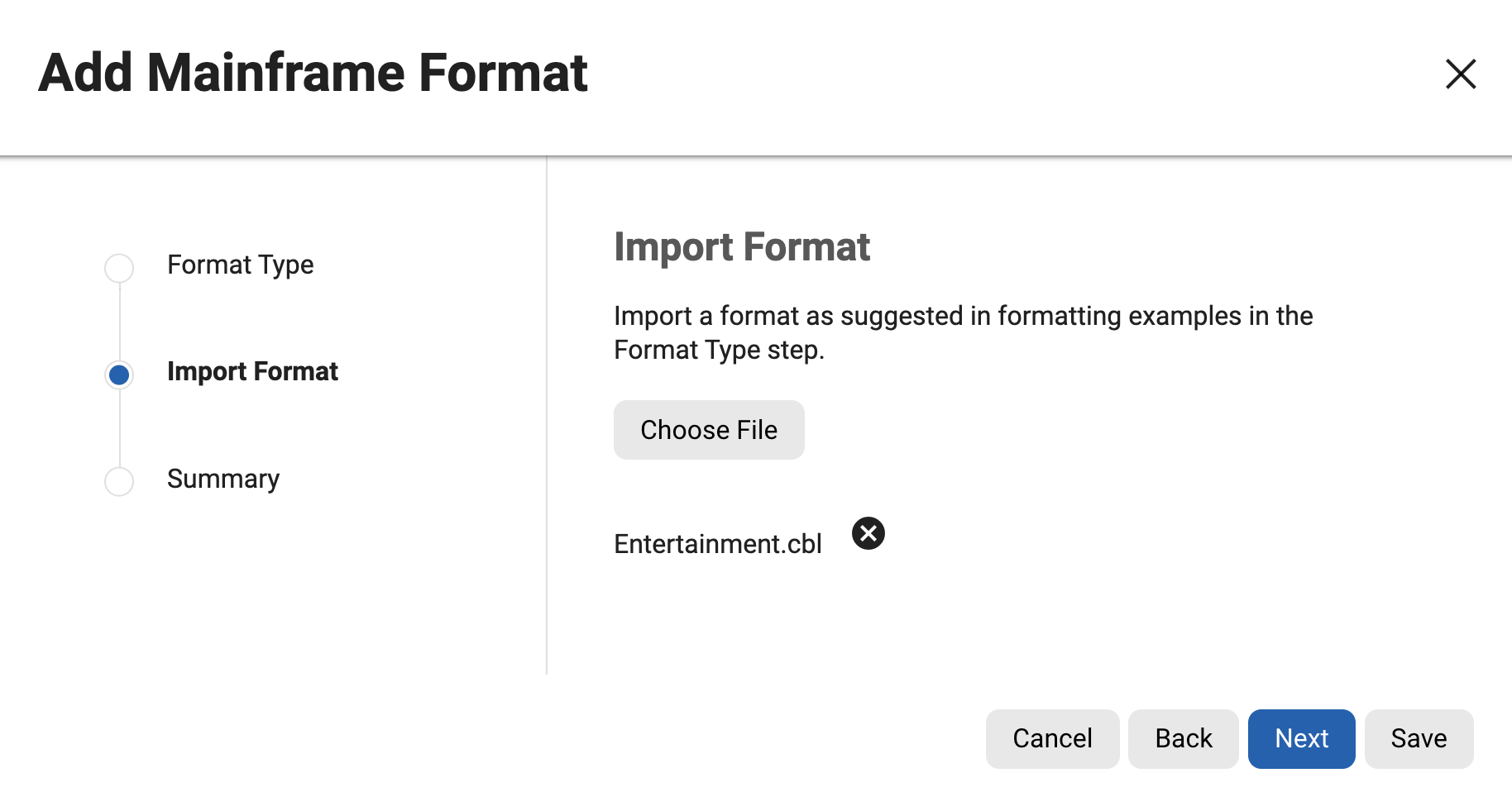Open the file picker to upload format
The height and width of the screenshot is (792, 1512).
[x=708, y=429]
